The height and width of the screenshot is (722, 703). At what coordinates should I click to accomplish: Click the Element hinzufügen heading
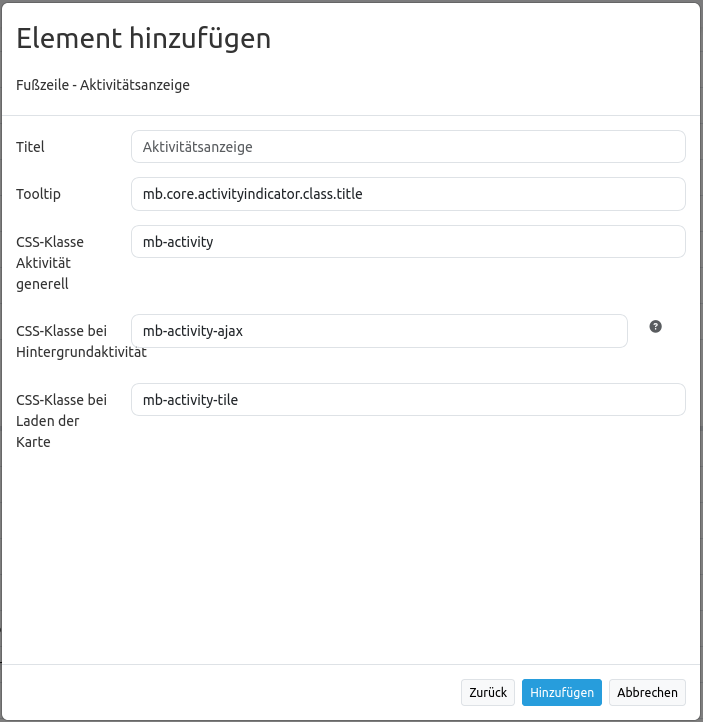coord(144,39)
